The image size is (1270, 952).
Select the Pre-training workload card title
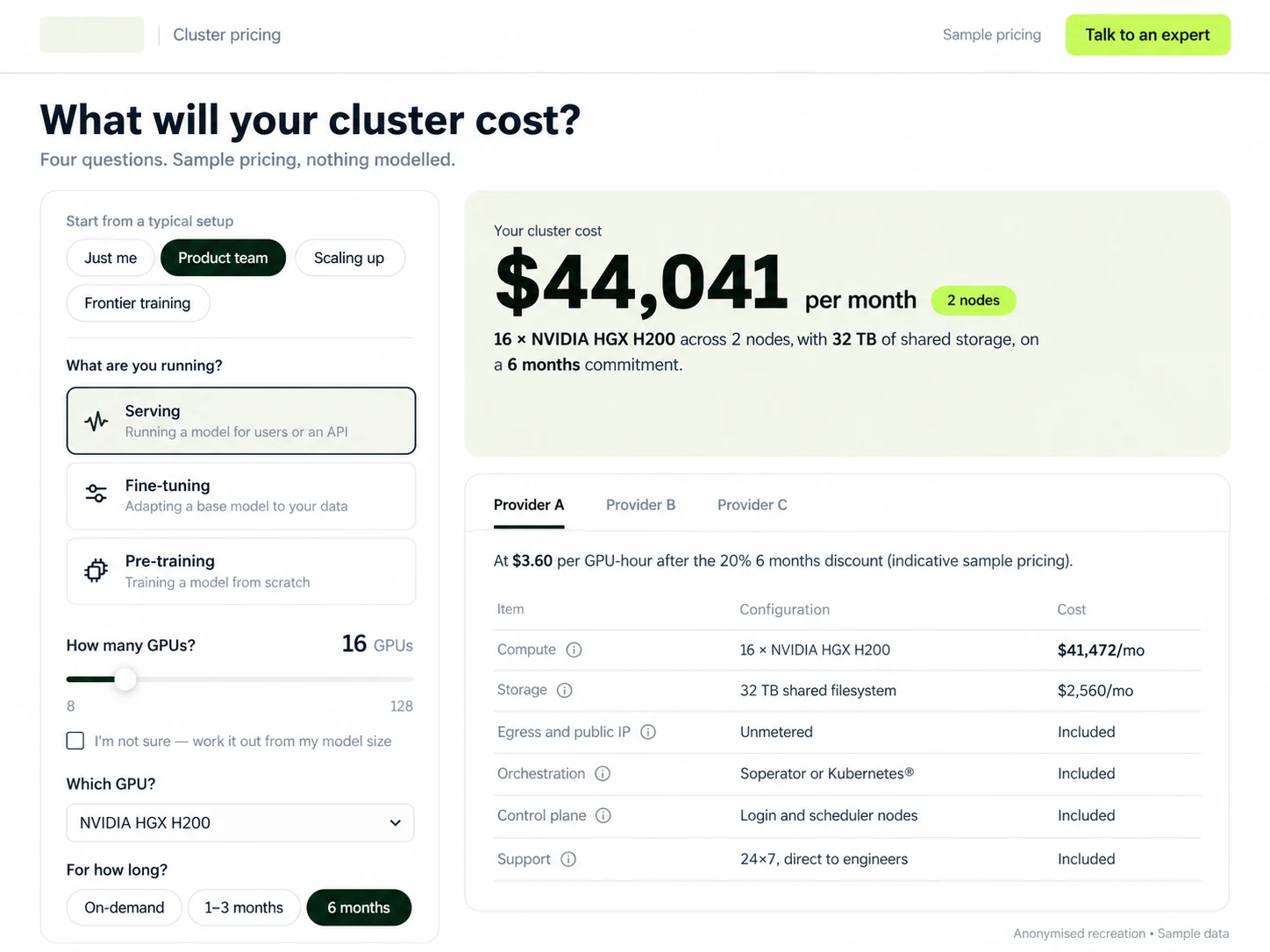click(x=170, y=561)
